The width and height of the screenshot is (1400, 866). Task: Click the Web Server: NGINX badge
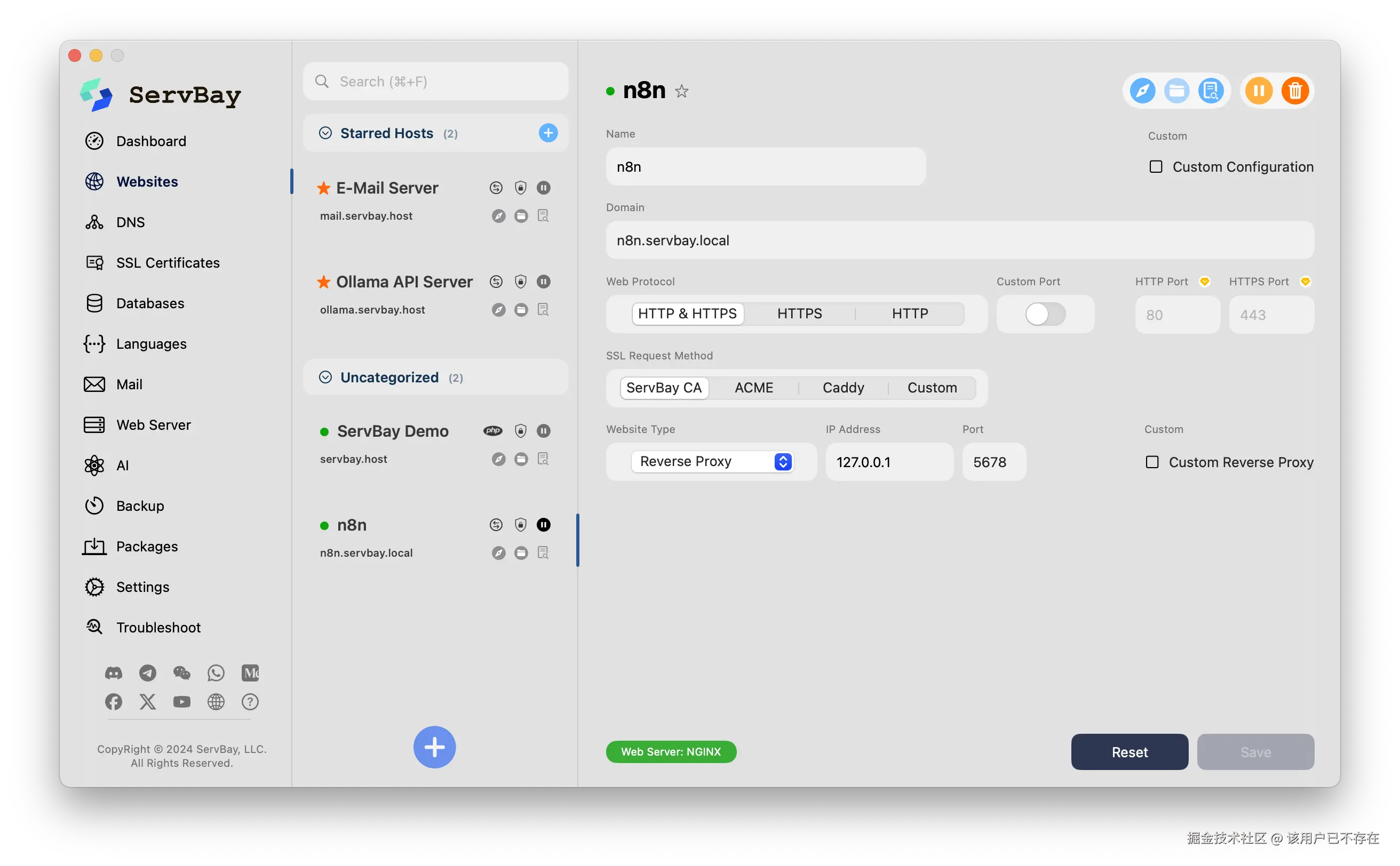tap(671, 751)
